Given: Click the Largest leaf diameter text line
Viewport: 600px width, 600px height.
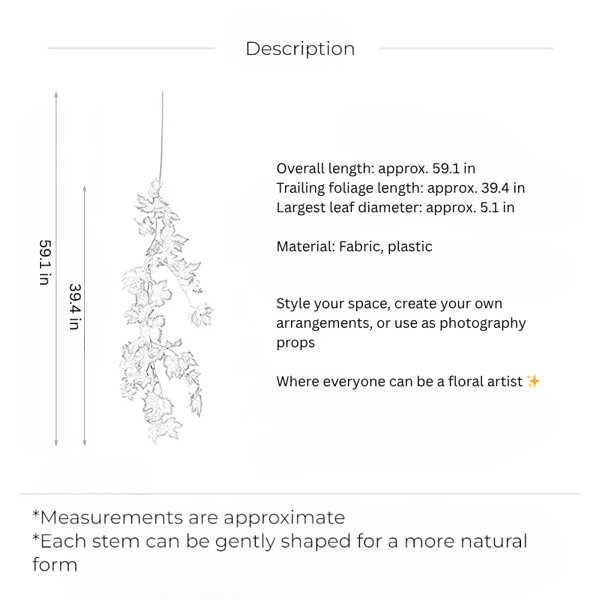Looking at the screenshot, I should (x=395, y=207).
